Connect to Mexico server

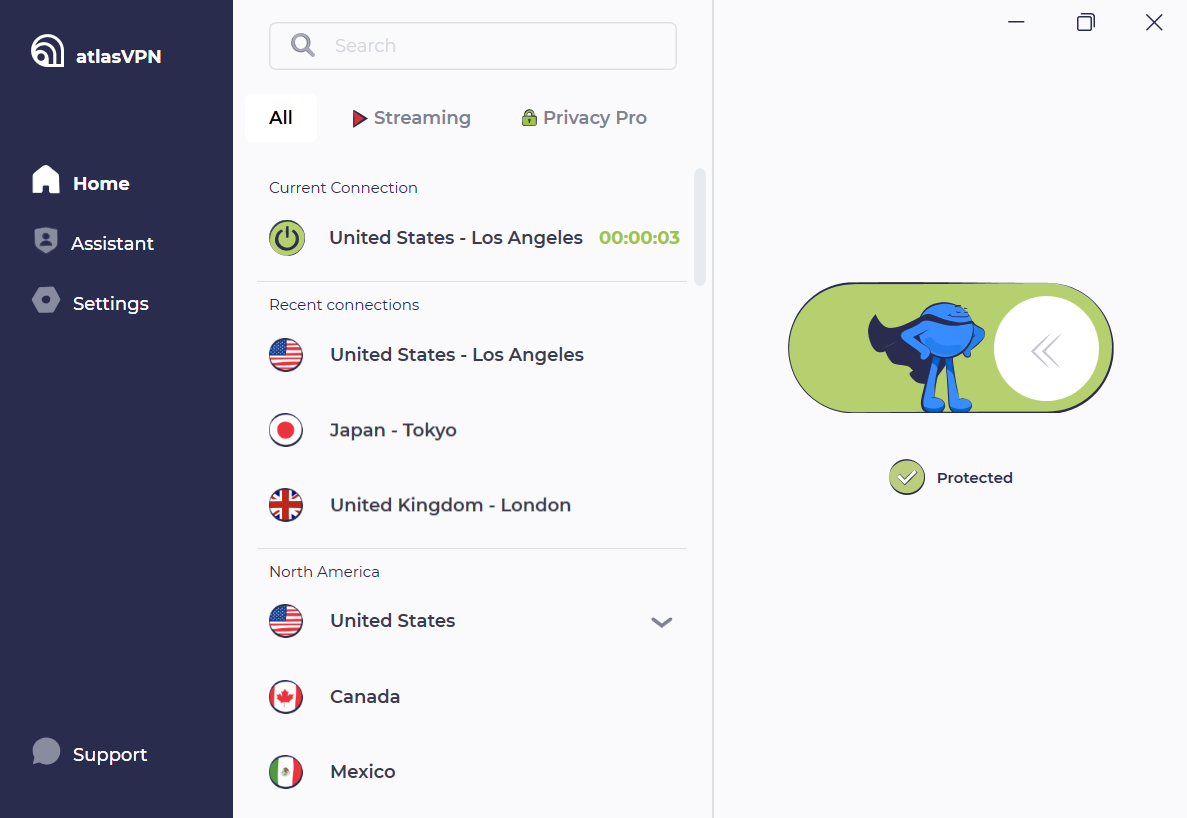click(x=472, y=772)
